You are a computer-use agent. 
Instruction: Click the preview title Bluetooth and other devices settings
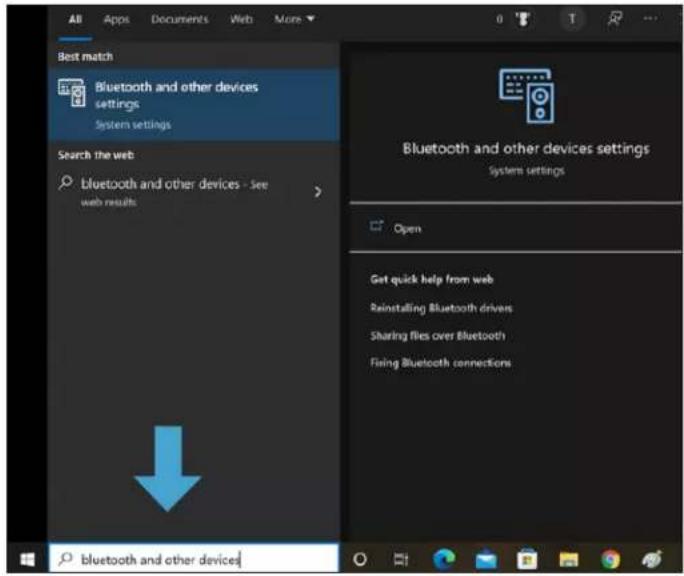point(526,149)
